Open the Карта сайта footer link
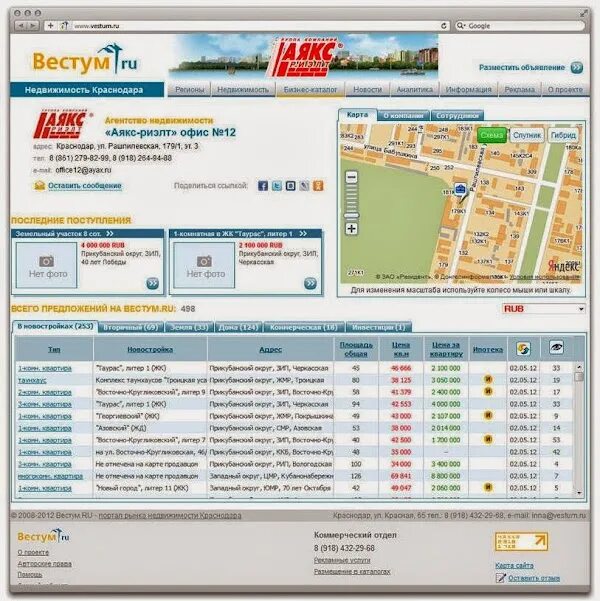Viewport: 600px width, 601px height. click(514, 565)
